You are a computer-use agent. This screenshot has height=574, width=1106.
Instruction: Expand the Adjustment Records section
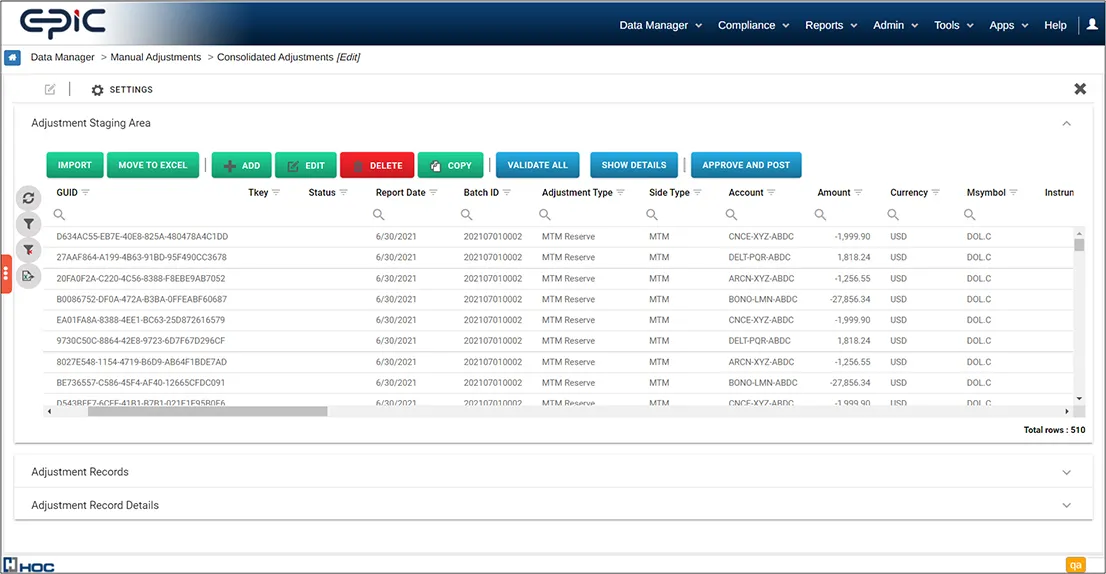[x=1066, y=472]
